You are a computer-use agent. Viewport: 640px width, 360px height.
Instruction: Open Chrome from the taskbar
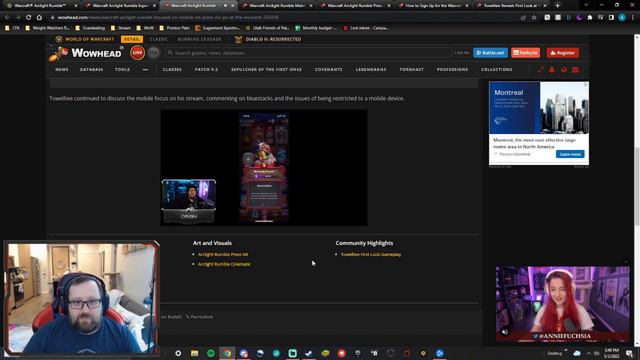click(227, 353)
